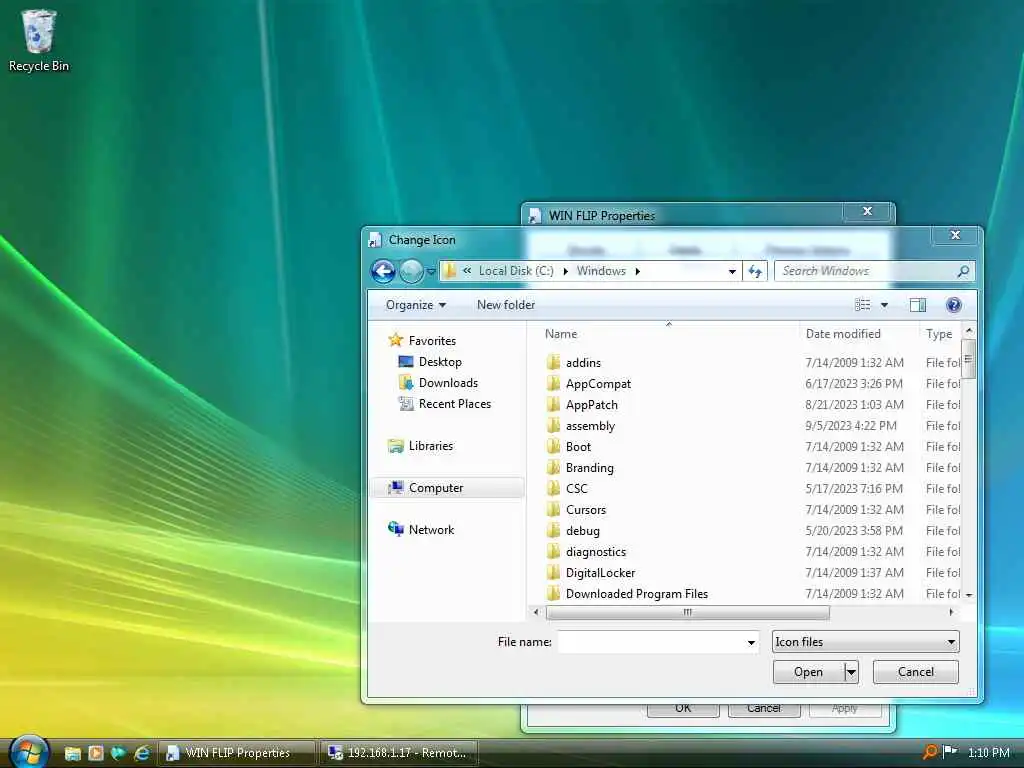Viewport: 1024px width, 768px height.
Task: Click the Forward navigation arrow button
Action: (411, 271)
